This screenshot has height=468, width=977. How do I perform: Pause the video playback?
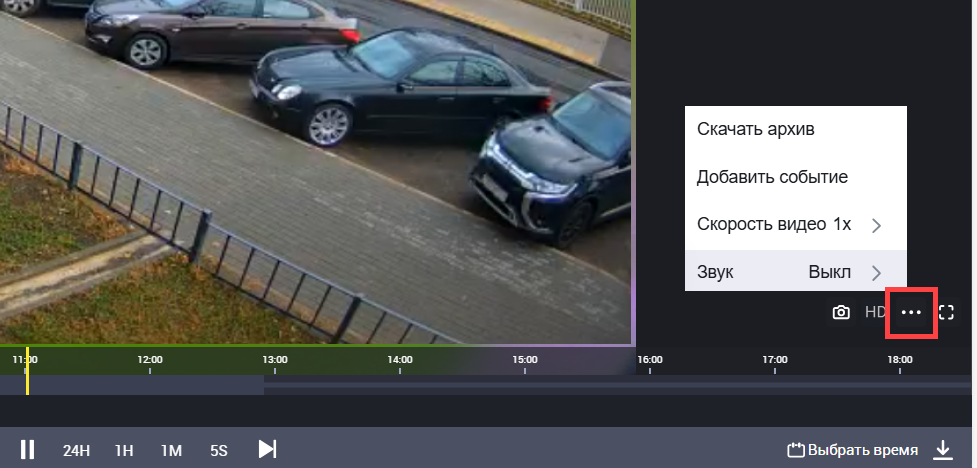click(x=28, y=450)
